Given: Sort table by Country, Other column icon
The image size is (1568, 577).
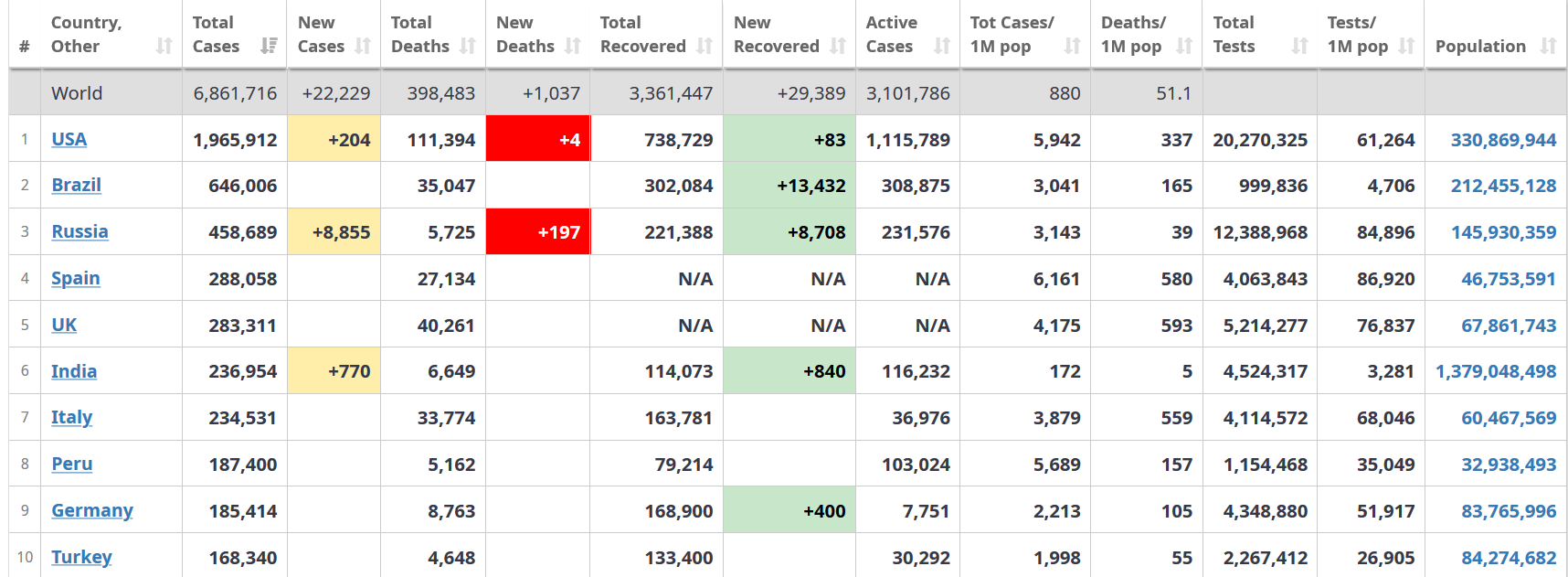Looking at the screenshot, I should (164, 46).
